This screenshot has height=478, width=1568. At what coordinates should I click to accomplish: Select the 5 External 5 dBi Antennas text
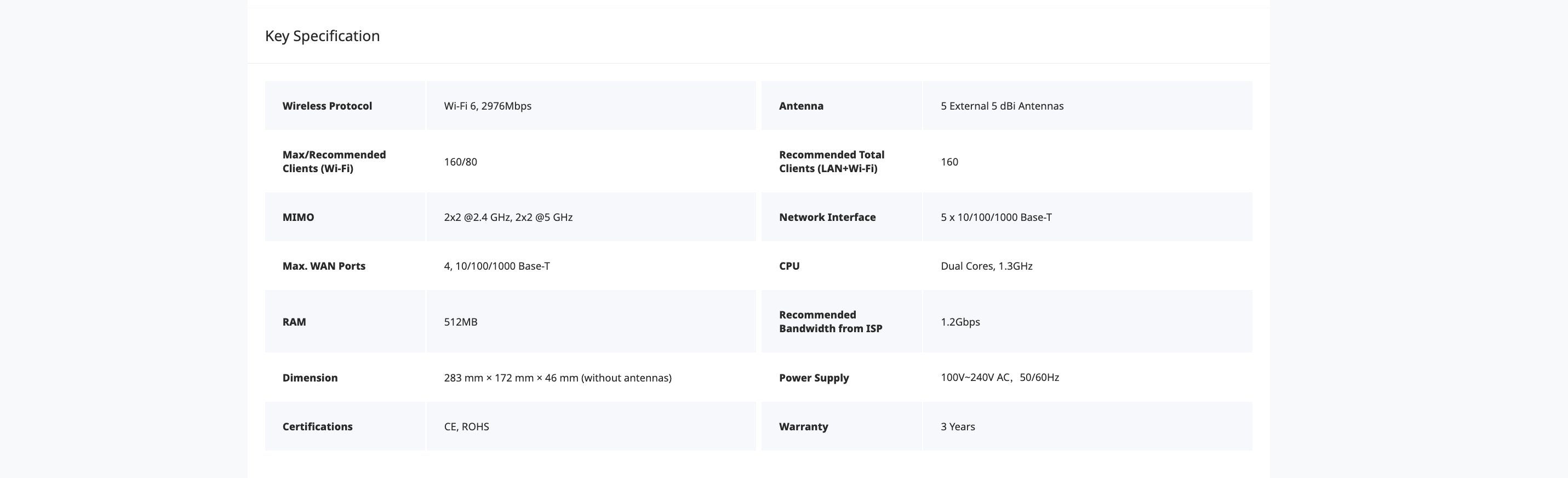click(x=1002, y=106)
